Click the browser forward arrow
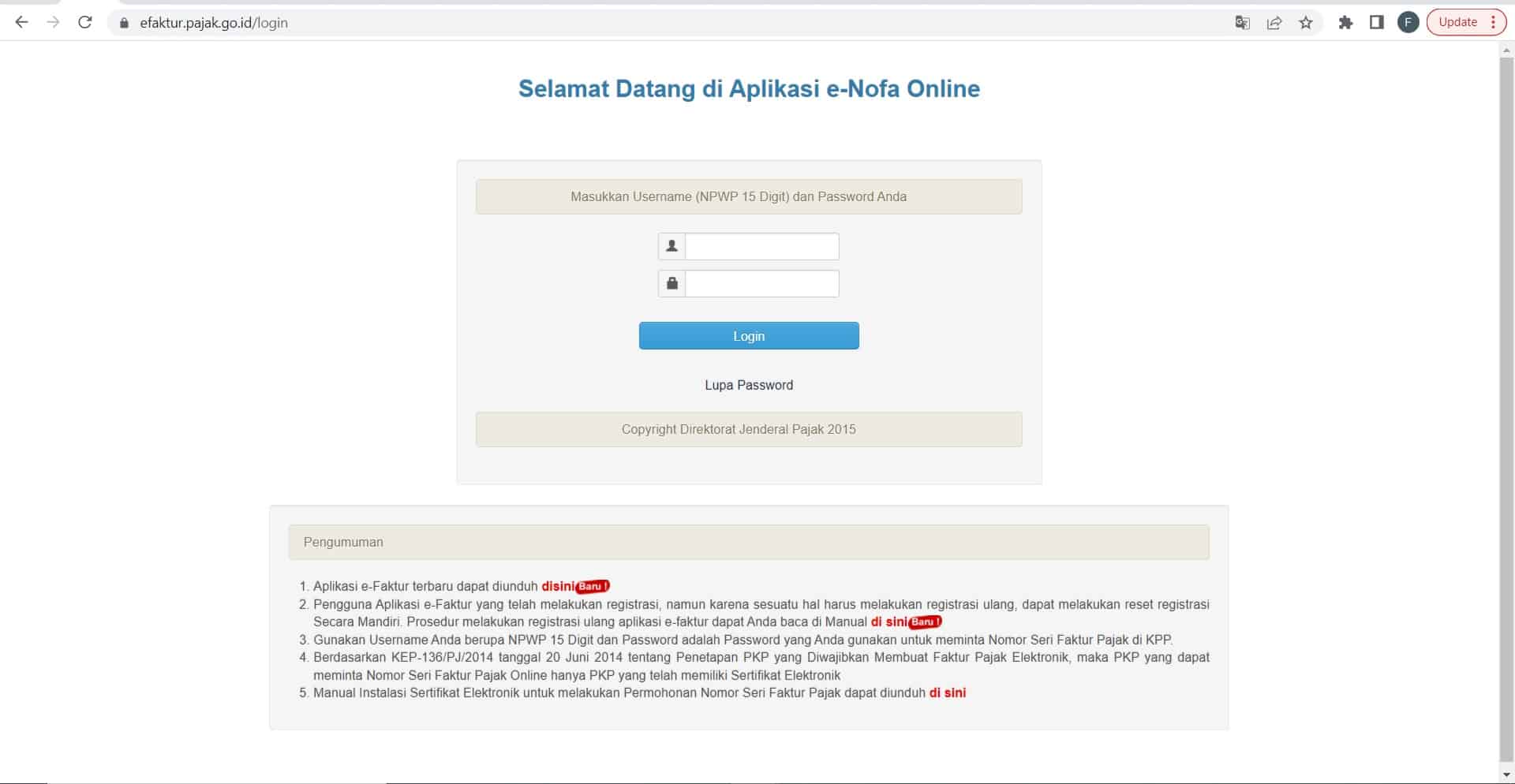Image resolution: width=1515 pixels, height=784 pixels. (53, 22)
